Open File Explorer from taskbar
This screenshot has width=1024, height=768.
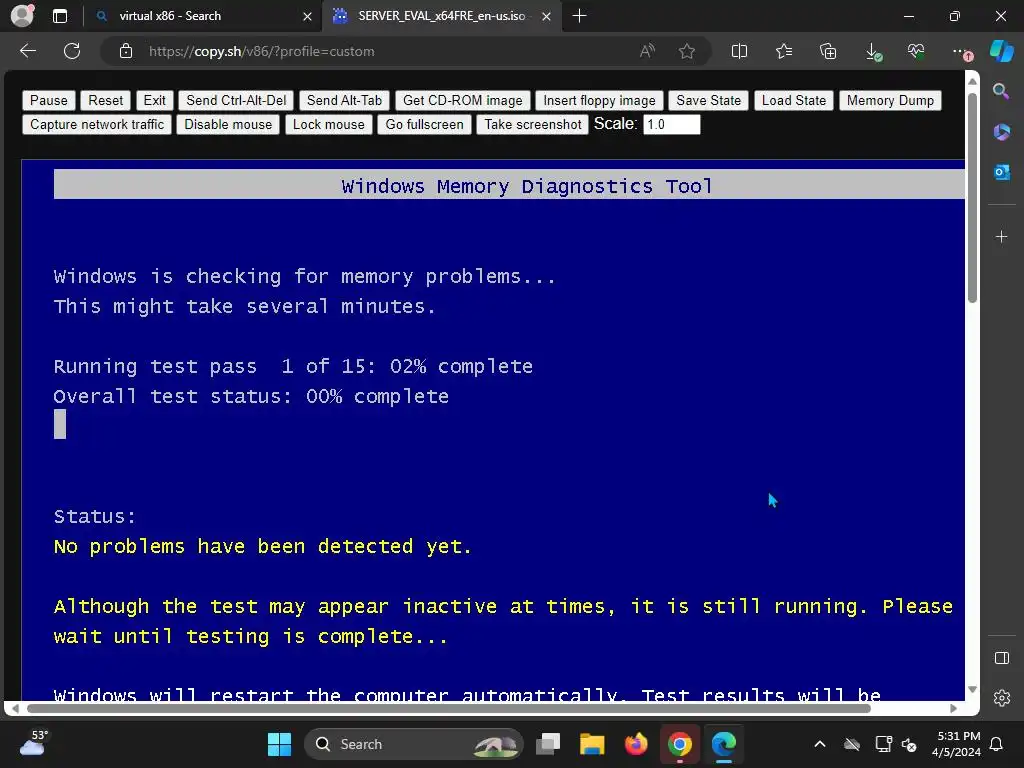coord(592,744)
